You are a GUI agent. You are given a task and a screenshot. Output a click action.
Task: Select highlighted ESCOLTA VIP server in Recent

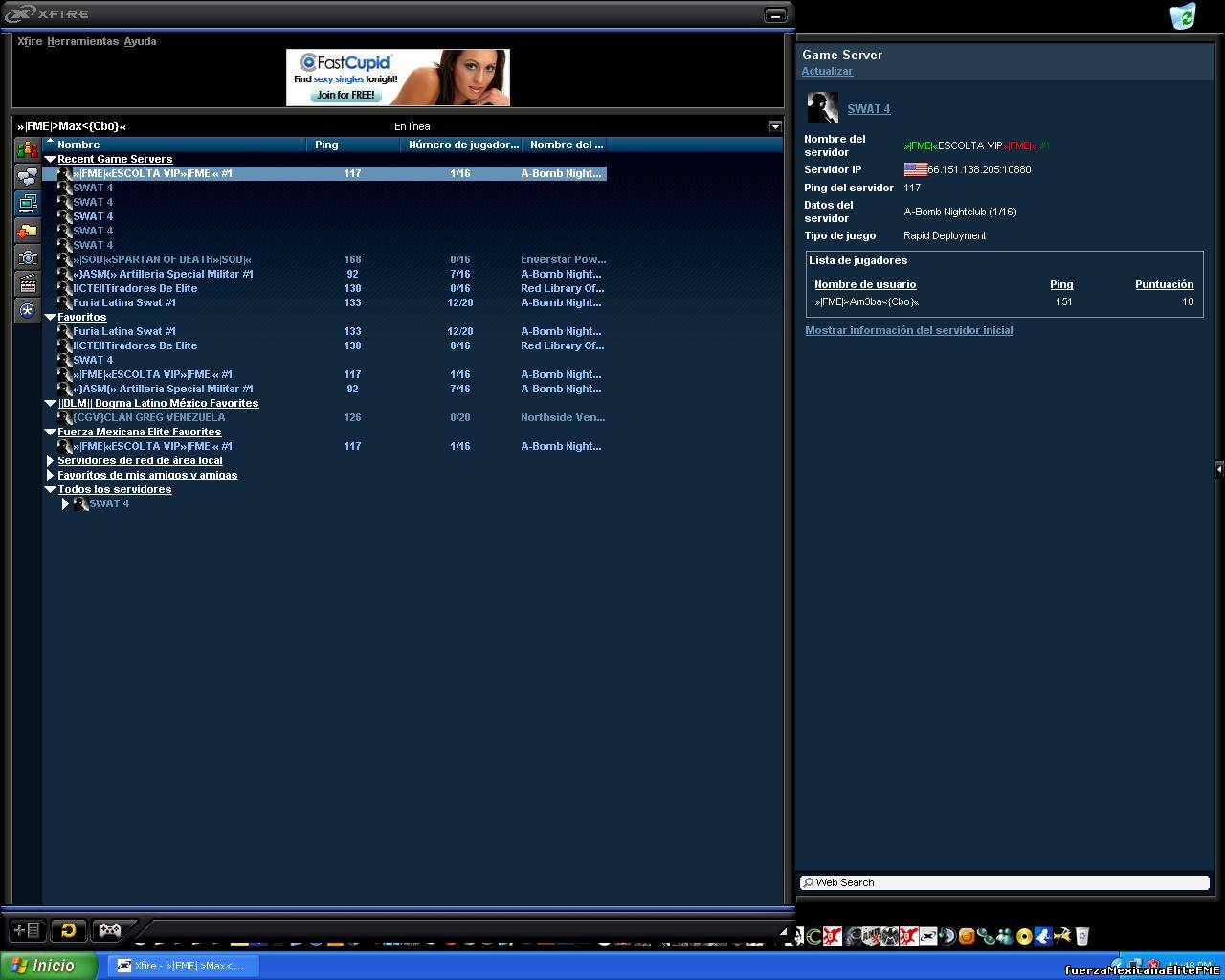coord(325,173)
